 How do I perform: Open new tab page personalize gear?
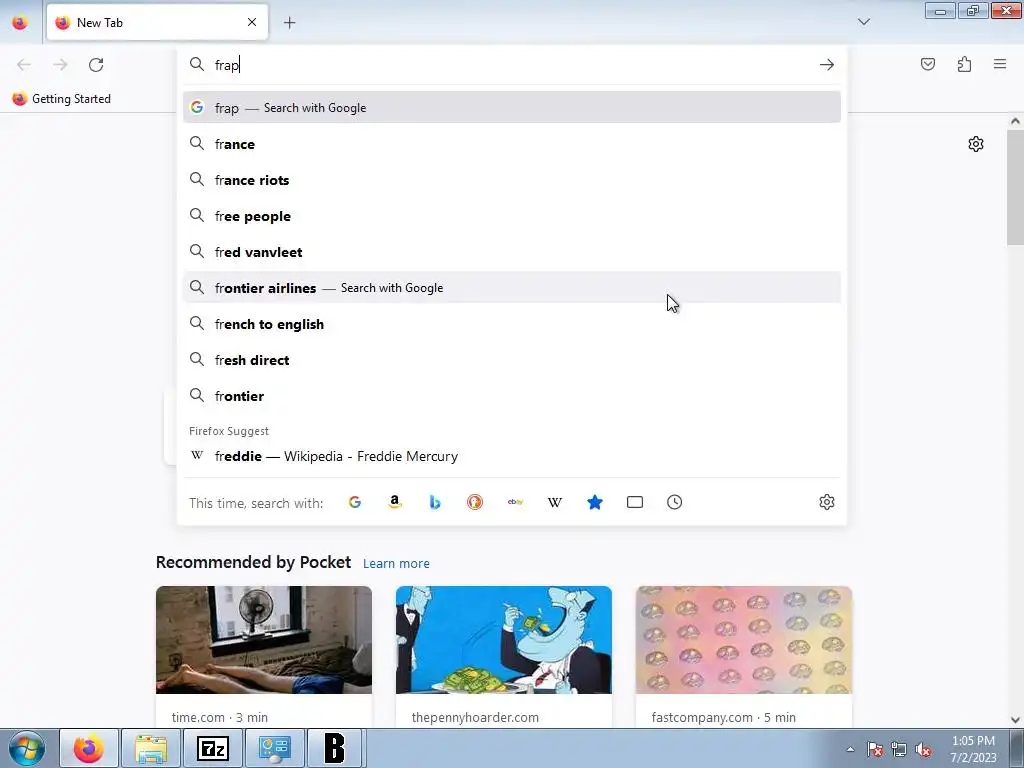976,144
